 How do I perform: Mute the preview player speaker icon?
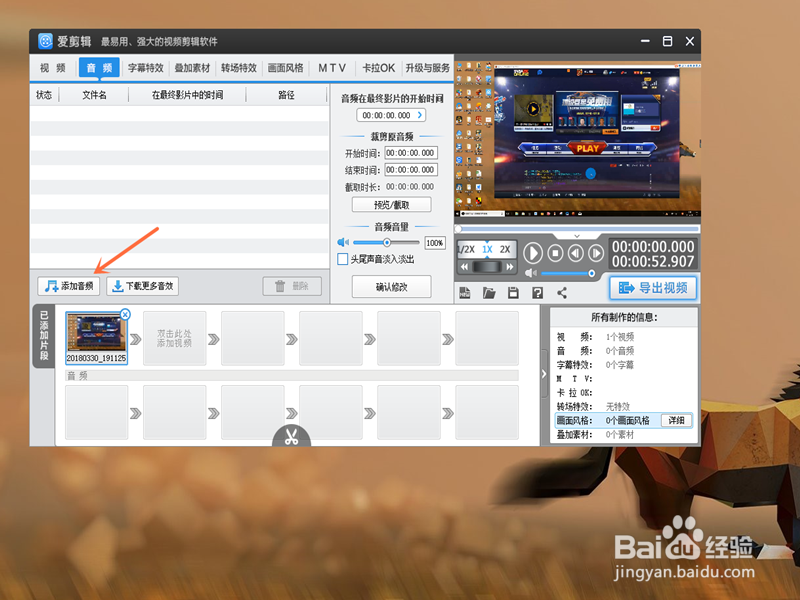point(531,273)
